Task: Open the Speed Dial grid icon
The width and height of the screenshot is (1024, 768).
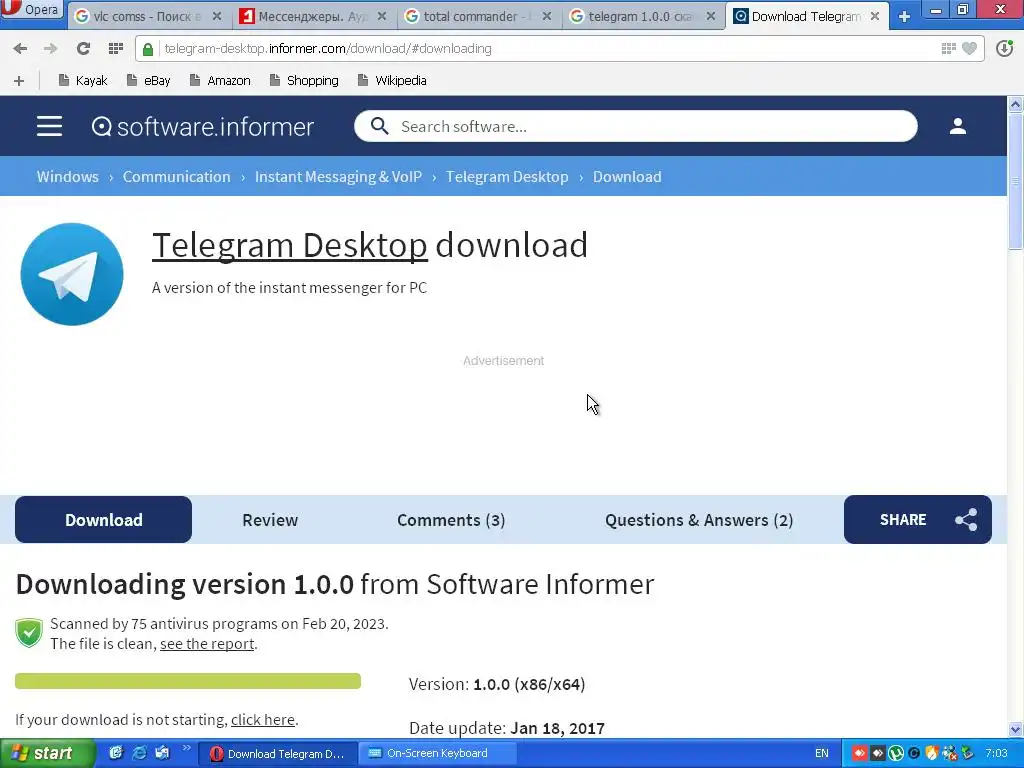Action: coord(116,48)
